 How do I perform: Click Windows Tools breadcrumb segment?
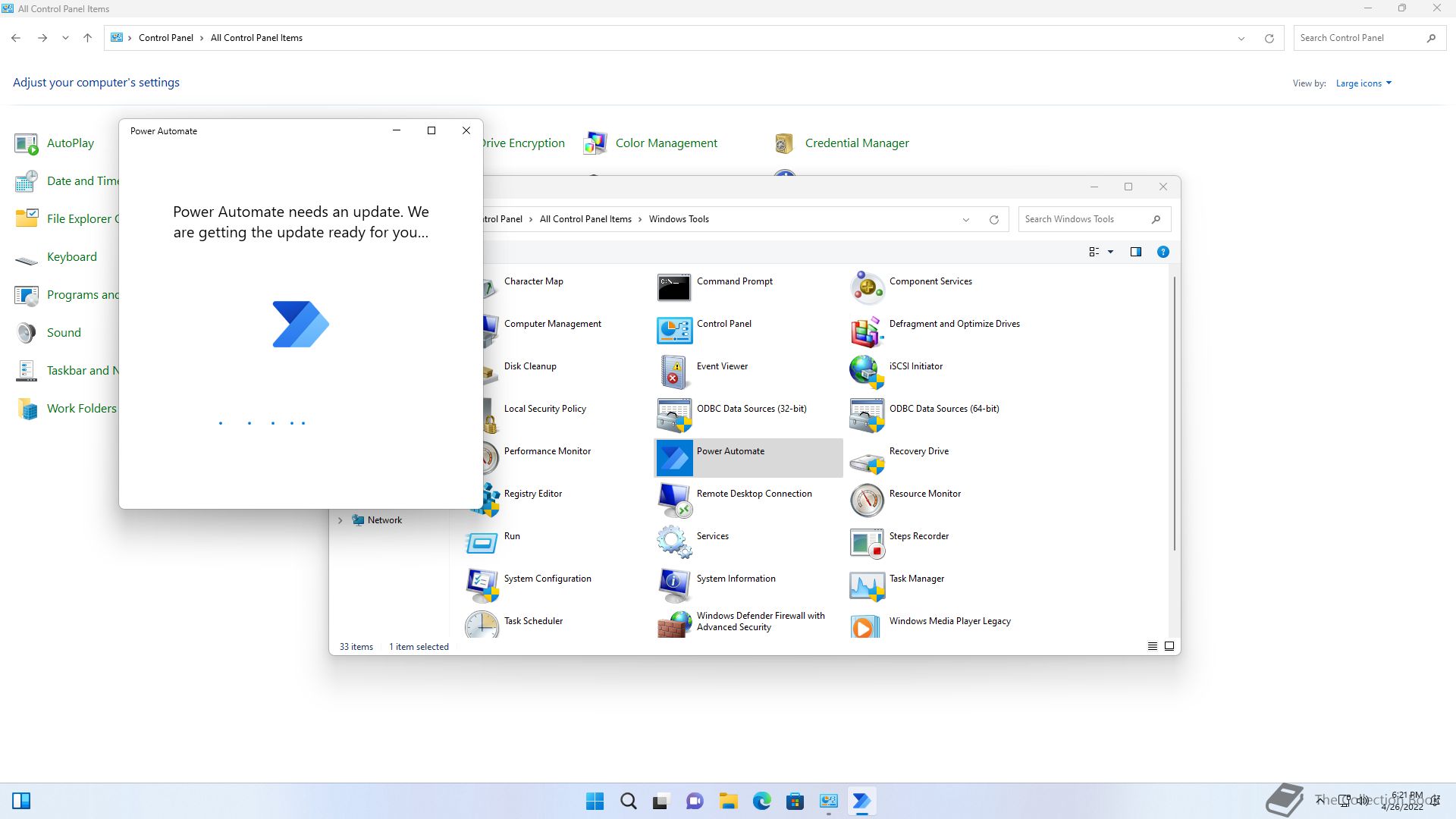point(679,219)
